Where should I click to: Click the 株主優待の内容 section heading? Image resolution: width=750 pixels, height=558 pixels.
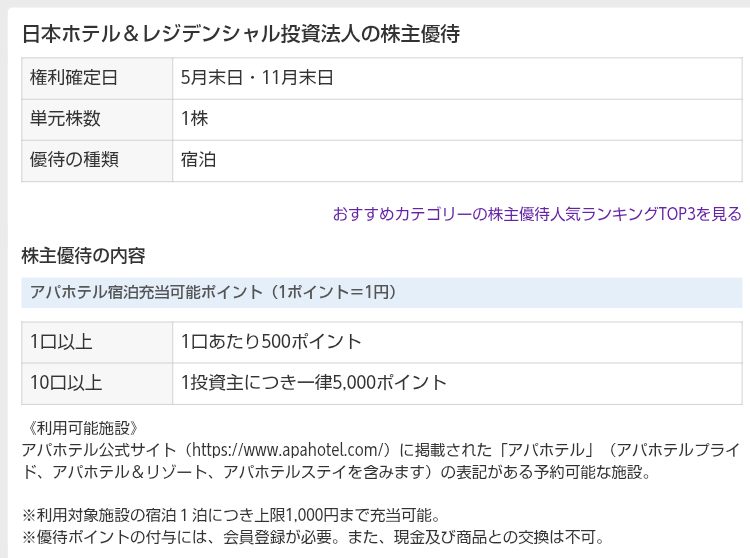tap(83, 256)
